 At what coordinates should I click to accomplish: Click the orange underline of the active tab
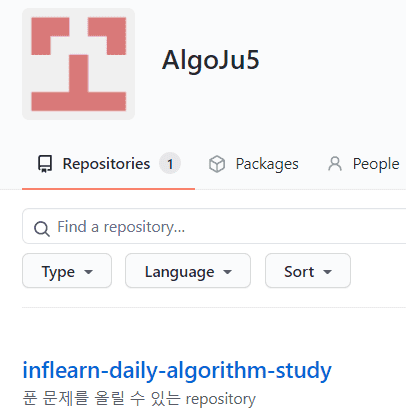[x=108, y=189]
